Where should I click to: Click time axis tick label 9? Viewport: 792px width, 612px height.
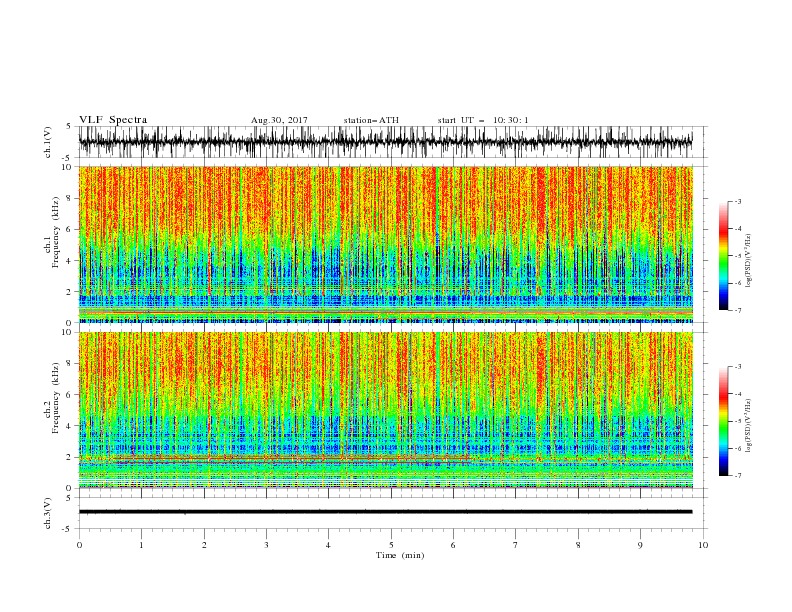click(640, 545)
